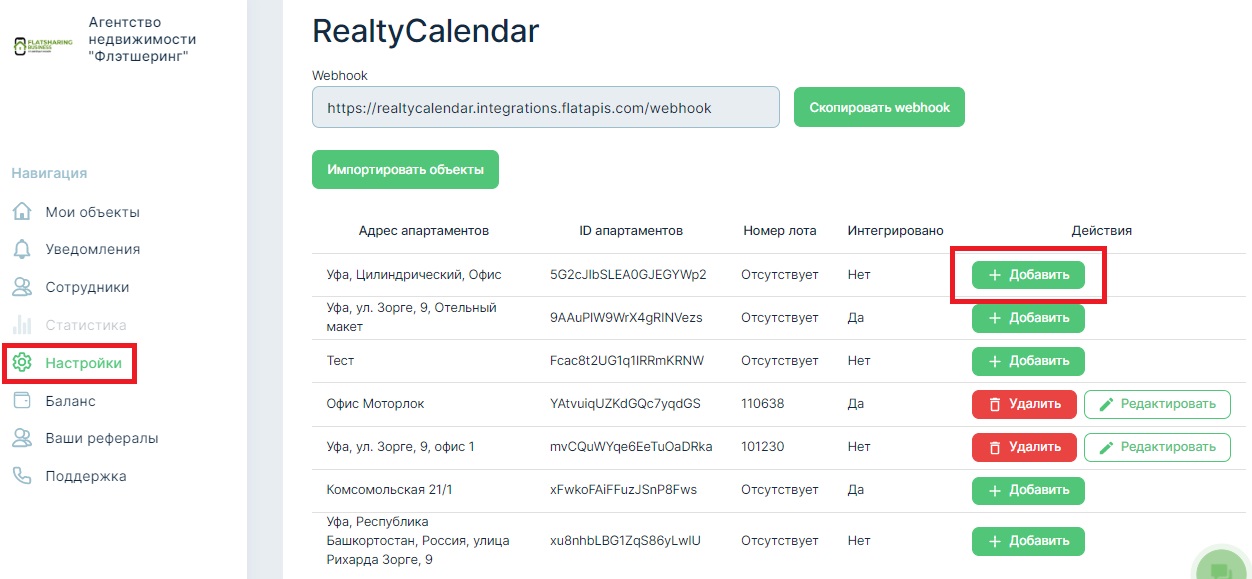Click the people icon beside Сотрудники
The width and height of the screenshot is (1252, 579).
click(x=22, y=287)
